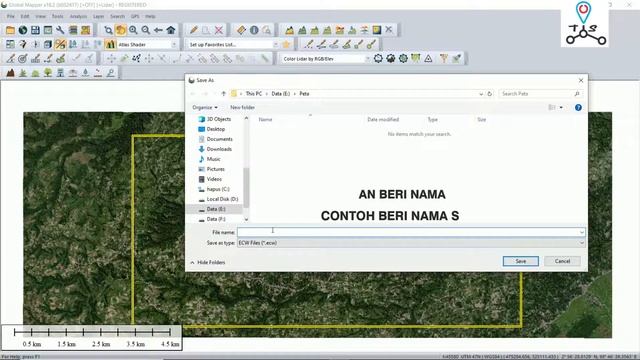The image size is (640, 360).
Task: Select Local Disk (D:) in navigation pane
Action: 222,199
